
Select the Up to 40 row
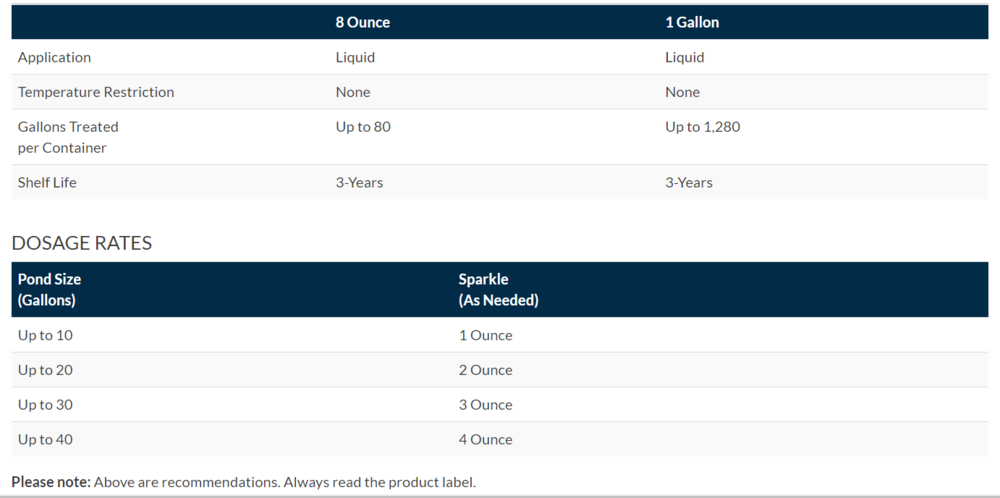click(x=45, y=440)
